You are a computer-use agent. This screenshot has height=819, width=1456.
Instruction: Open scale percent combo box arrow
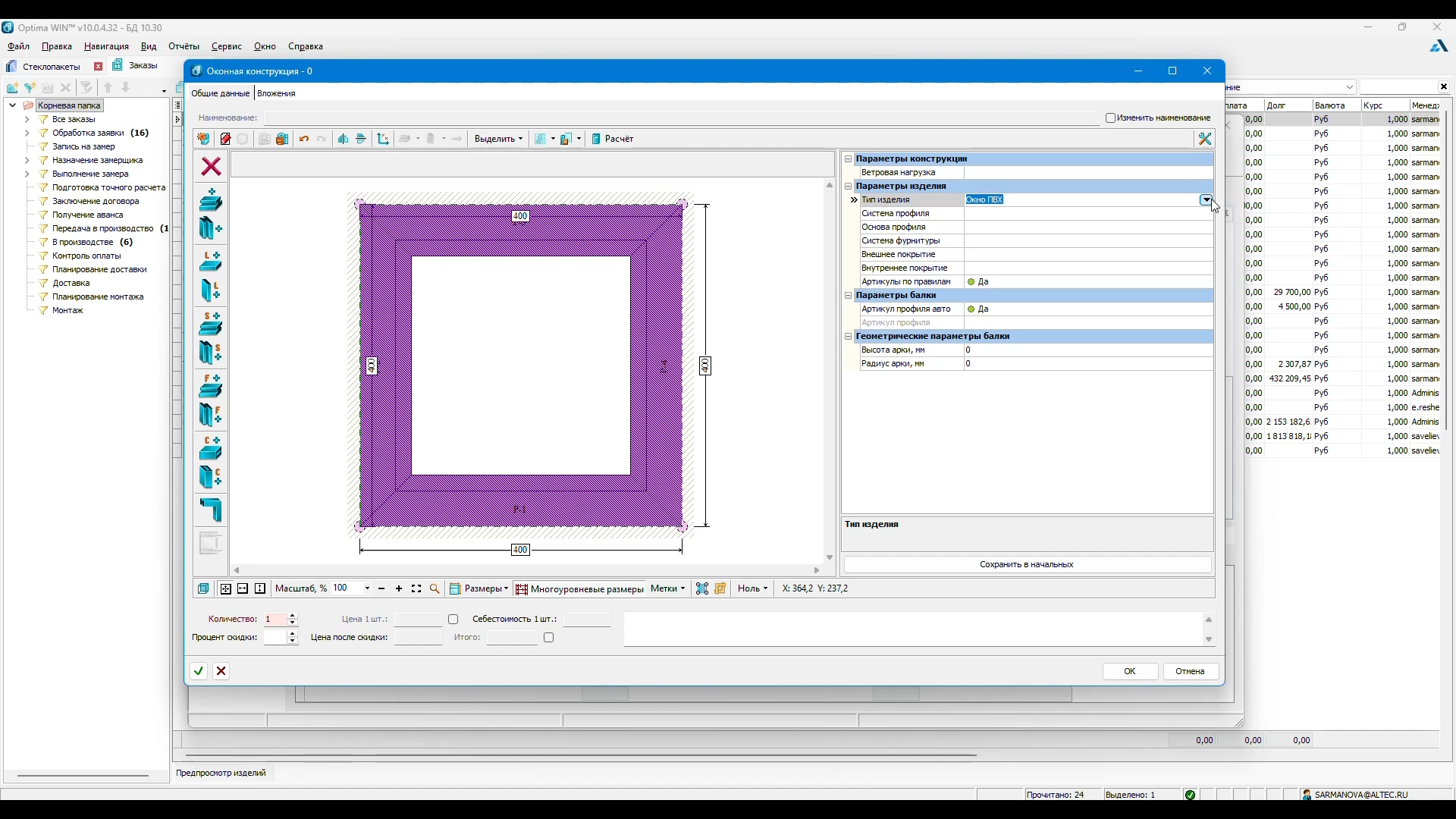coord(368,589)
